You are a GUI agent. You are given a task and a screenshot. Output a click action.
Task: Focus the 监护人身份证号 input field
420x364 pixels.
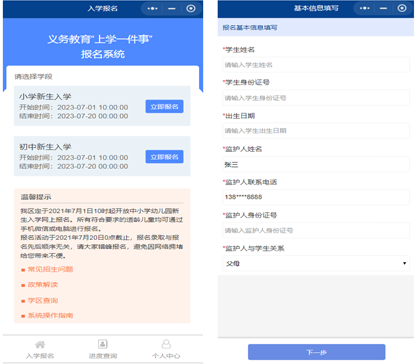316,230
